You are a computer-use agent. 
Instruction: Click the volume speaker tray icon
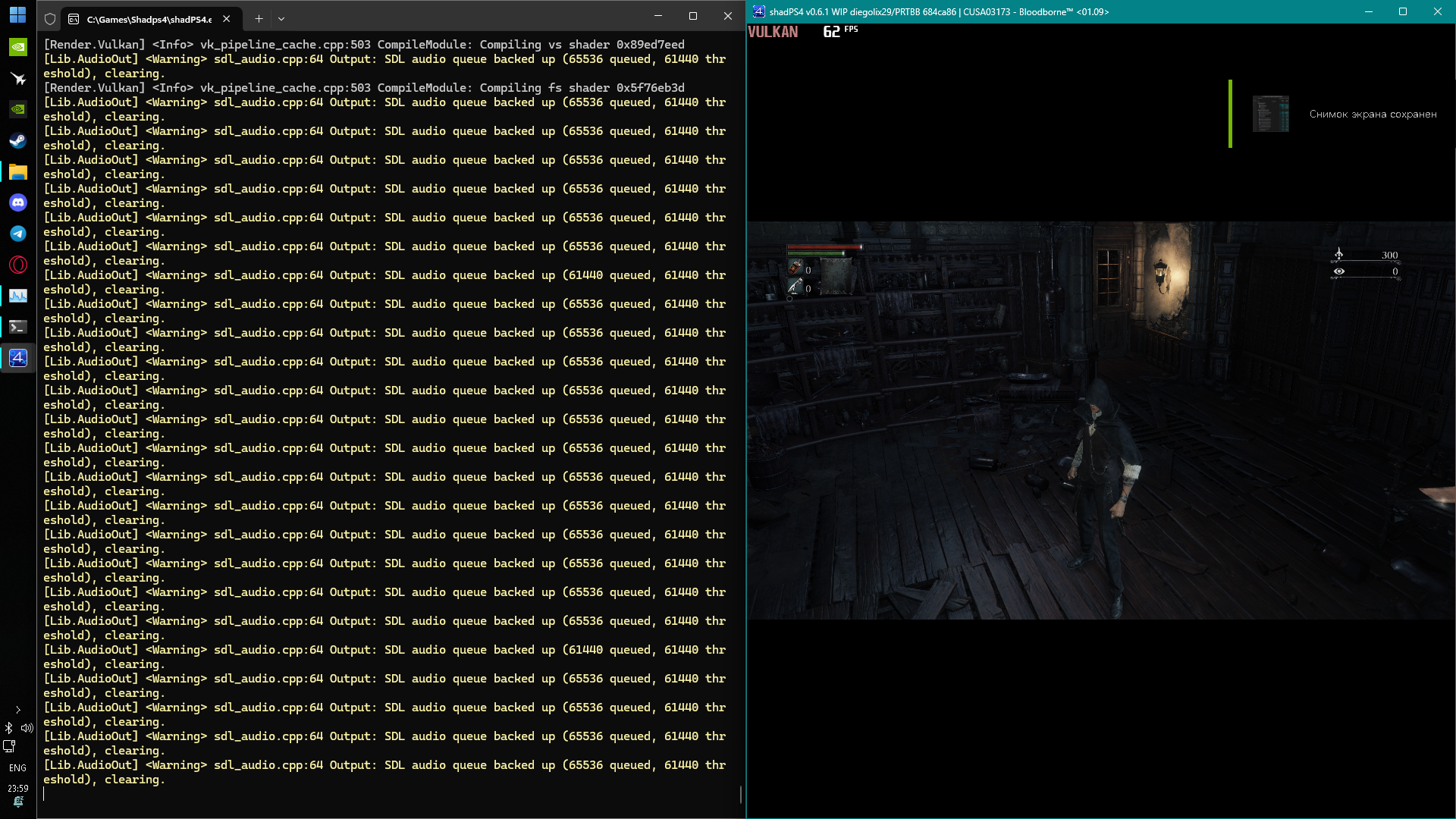pos(27,728)
